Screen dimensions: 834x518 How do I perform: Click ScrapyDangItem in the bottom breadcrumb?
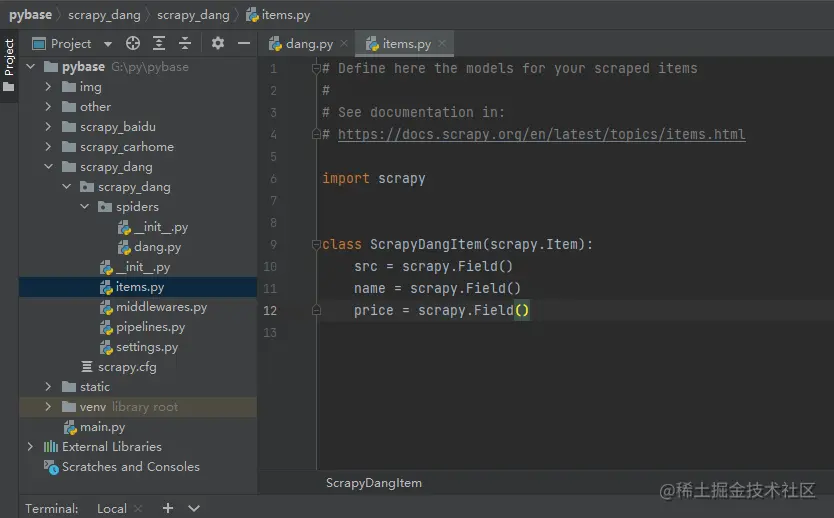pos(373,483)
